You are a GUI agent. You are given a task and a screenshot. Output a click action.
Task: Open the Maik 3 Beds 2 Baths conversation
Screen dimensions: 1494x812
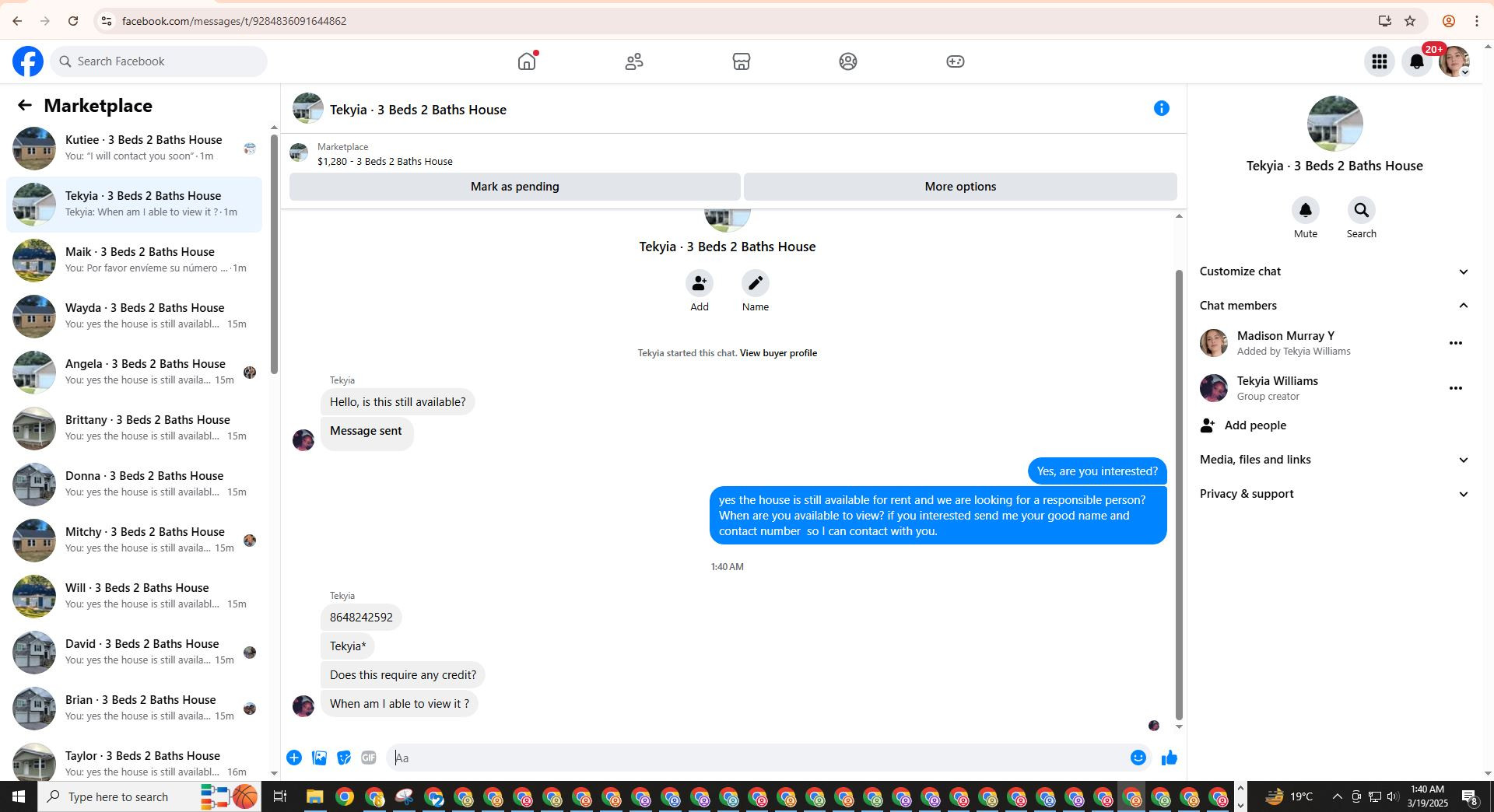click(135, 260)
